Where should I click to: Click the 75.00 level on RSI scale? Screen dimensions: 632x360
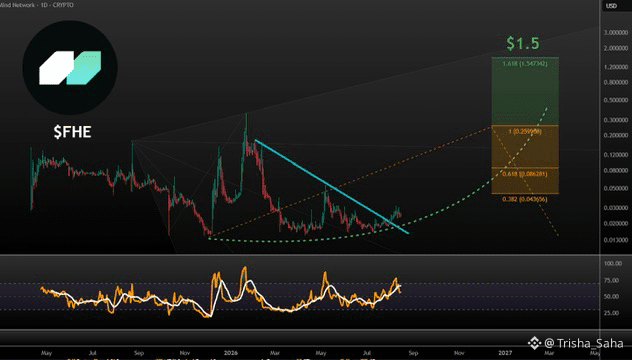[612, 280]
